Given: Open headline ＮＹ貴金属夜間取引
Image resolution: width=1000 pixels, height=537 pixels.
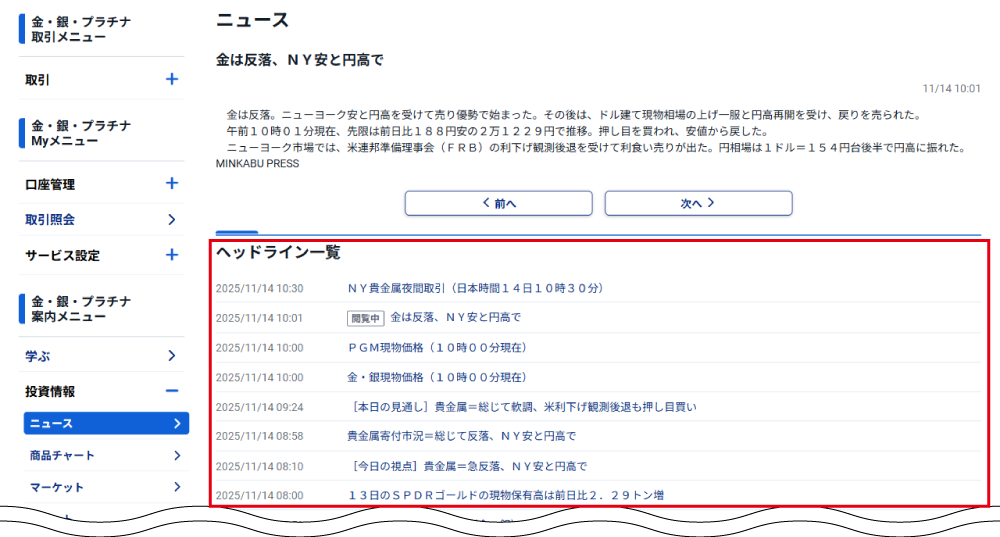Looking at the screenshot, I should pyautogui.click(x=475, y=288).
